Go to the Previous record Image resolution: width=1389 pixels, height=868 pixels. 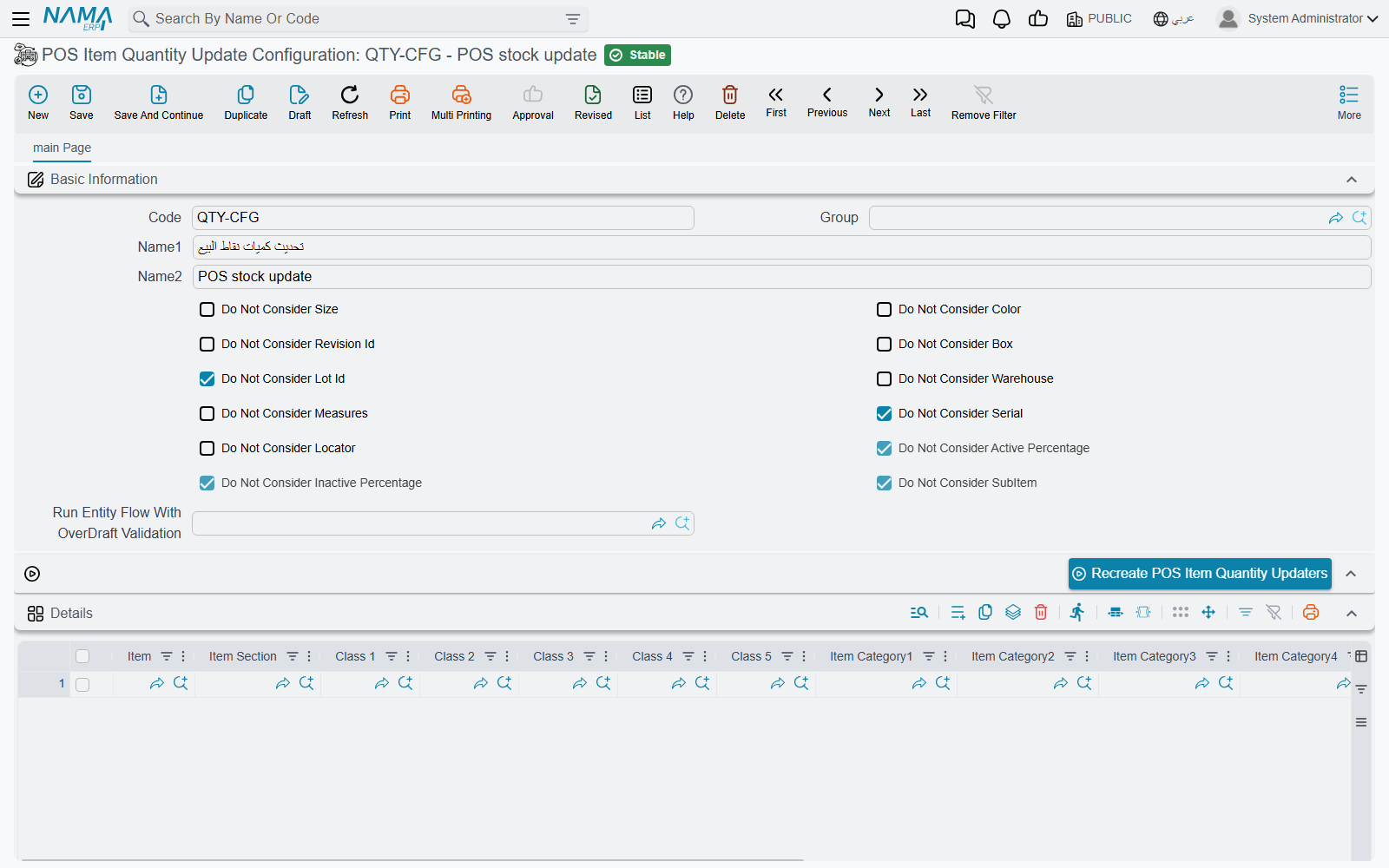coord(827,102)
